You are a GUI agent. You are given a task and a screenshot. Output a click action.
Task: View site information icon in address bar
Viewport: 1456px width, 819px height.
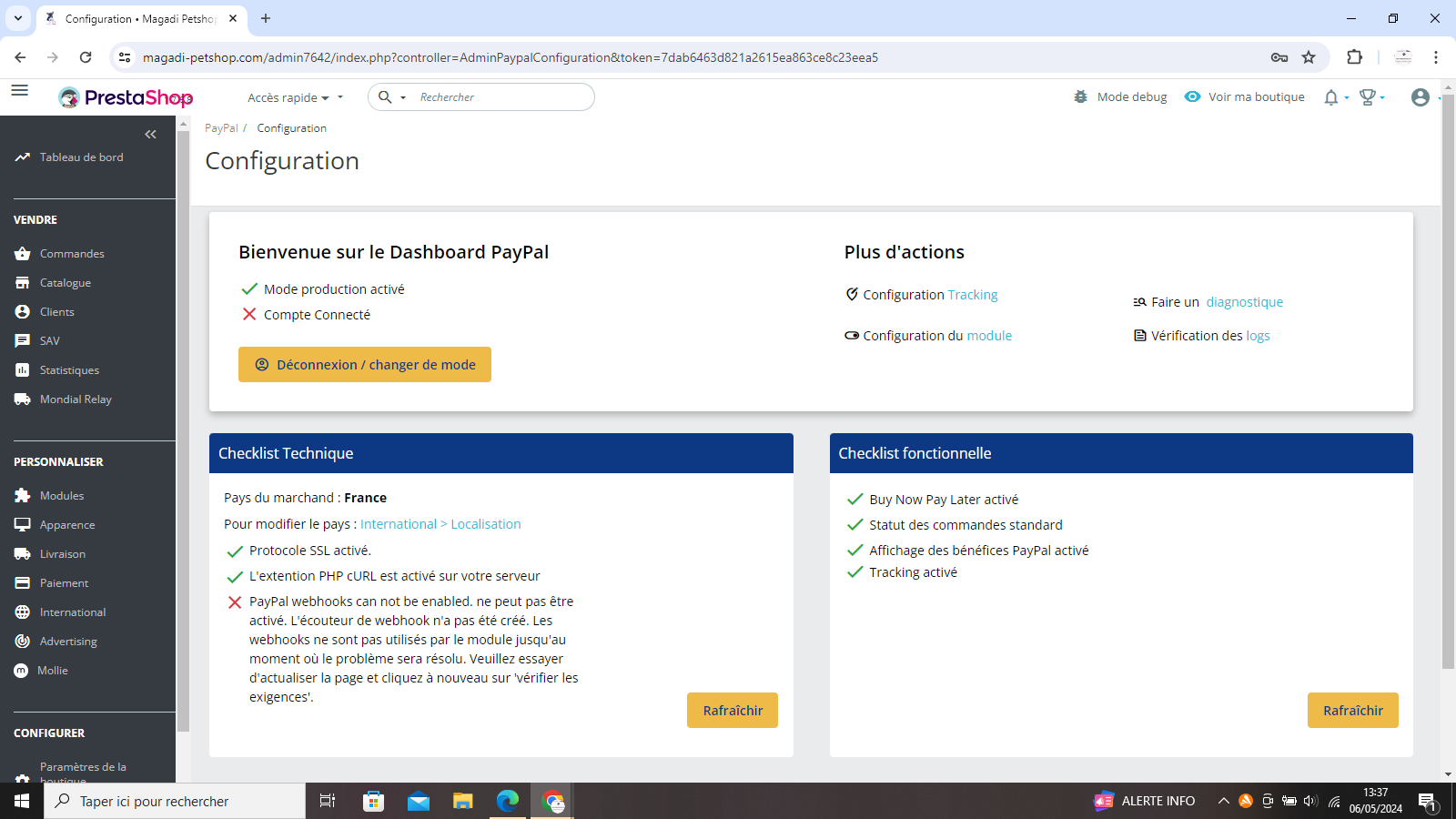coord(125,57)
